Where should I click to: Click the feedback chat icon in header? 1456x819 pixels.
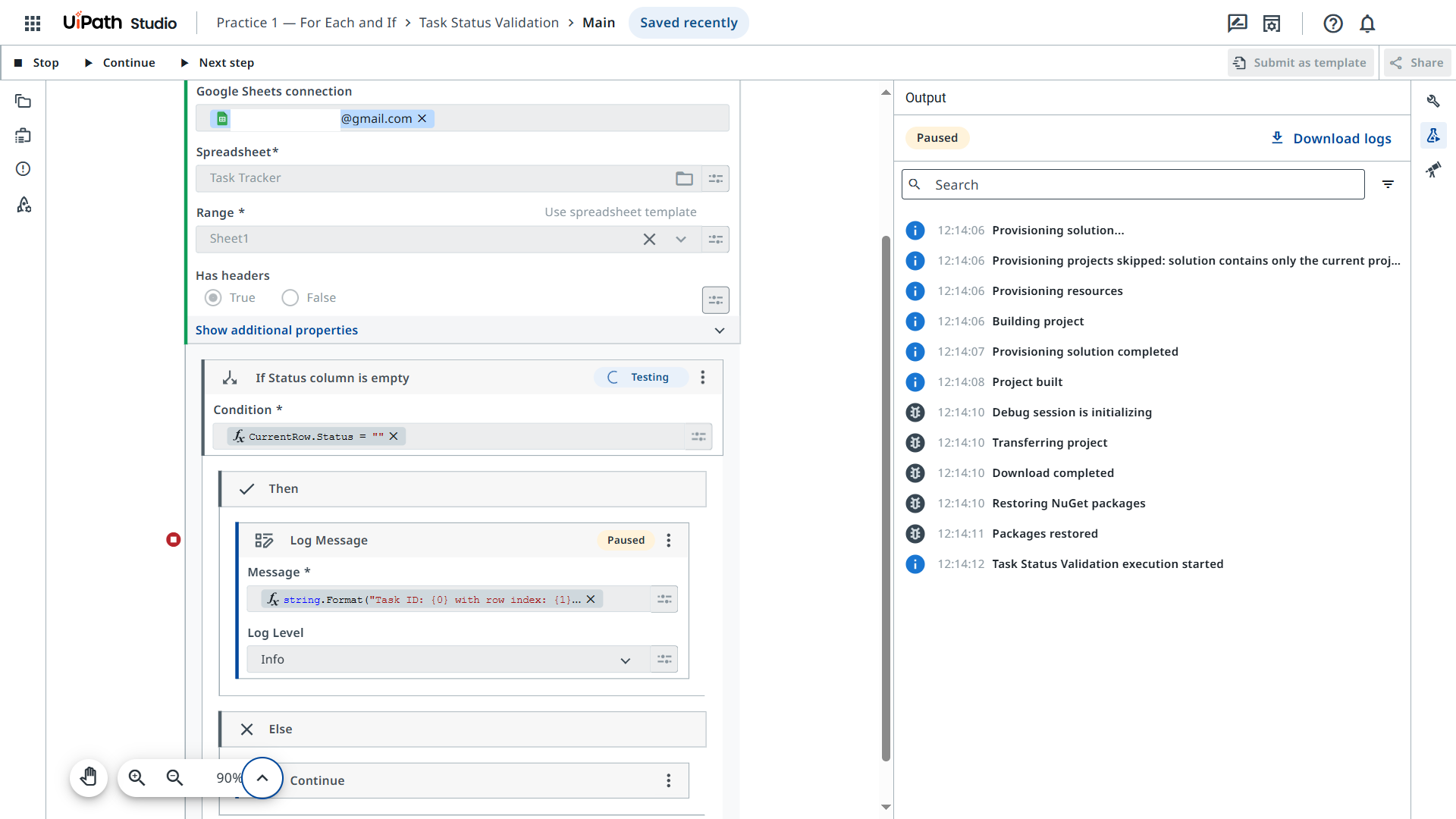pyautogui.click(x=1237, y=24)
